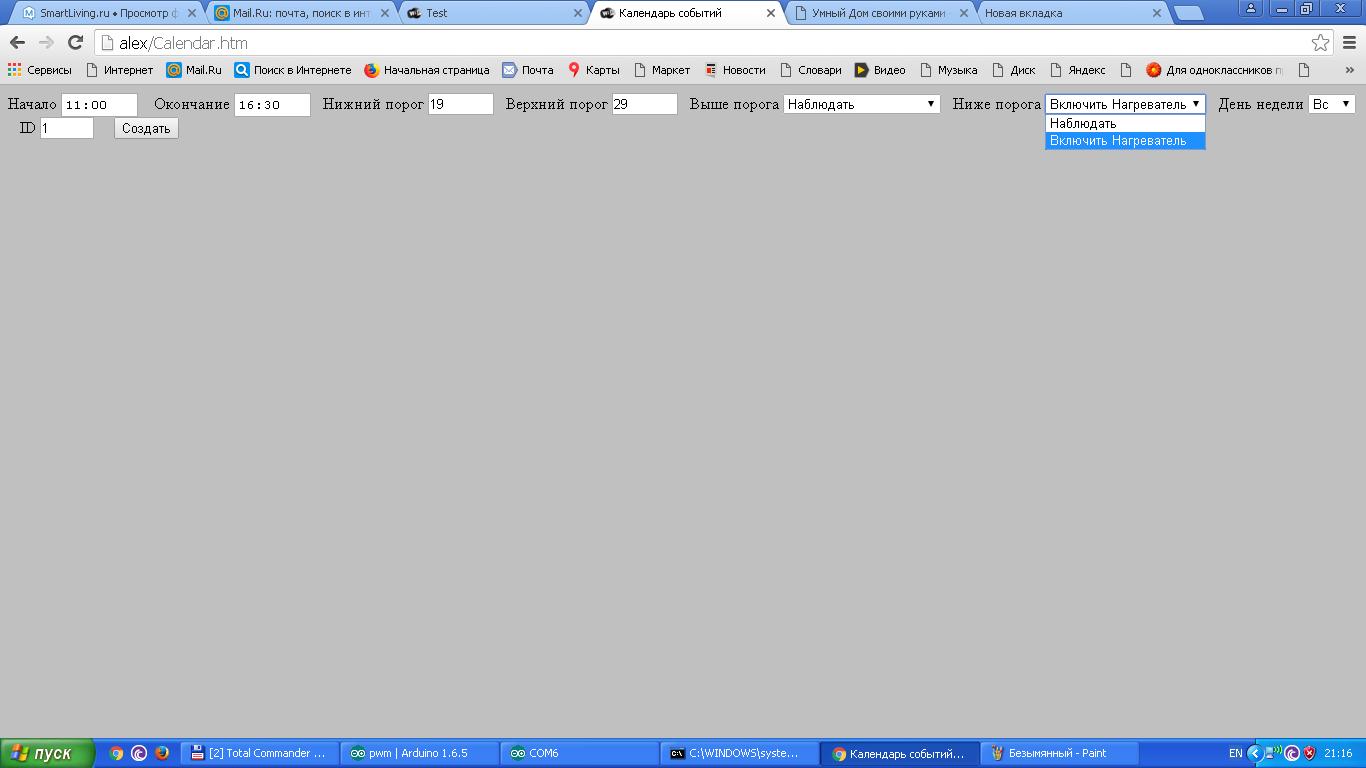The image size is (1366, 768).
Task: Go back to the previous page
Action: [x=17, y=43]
